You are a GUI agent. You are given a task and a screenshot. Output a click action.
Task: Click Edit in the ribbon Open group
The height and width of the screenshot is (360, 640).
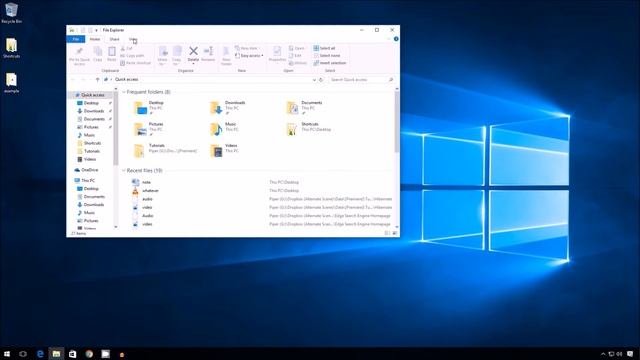coord(295,56)
